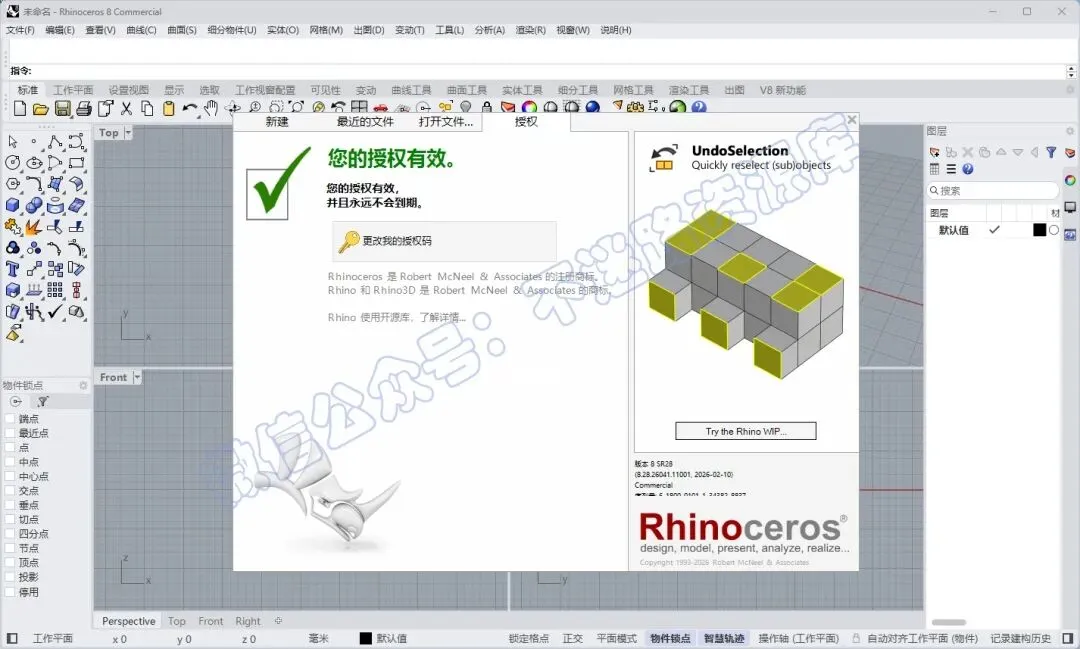Enable the 中心点 osnap checkbox
Viewport: 1080px width, 649px height.
point(10,477)
